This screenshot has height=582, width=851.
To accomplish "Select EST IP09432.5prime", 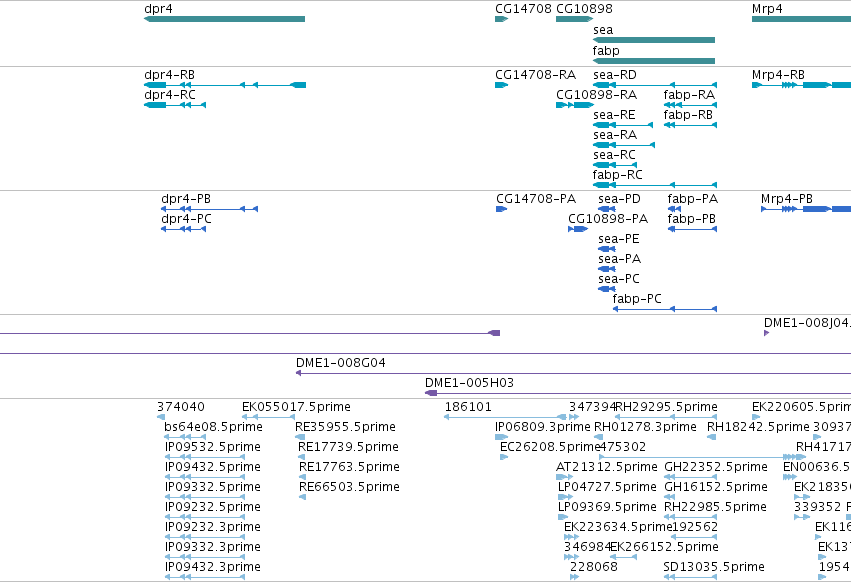I will coord(205,477).
